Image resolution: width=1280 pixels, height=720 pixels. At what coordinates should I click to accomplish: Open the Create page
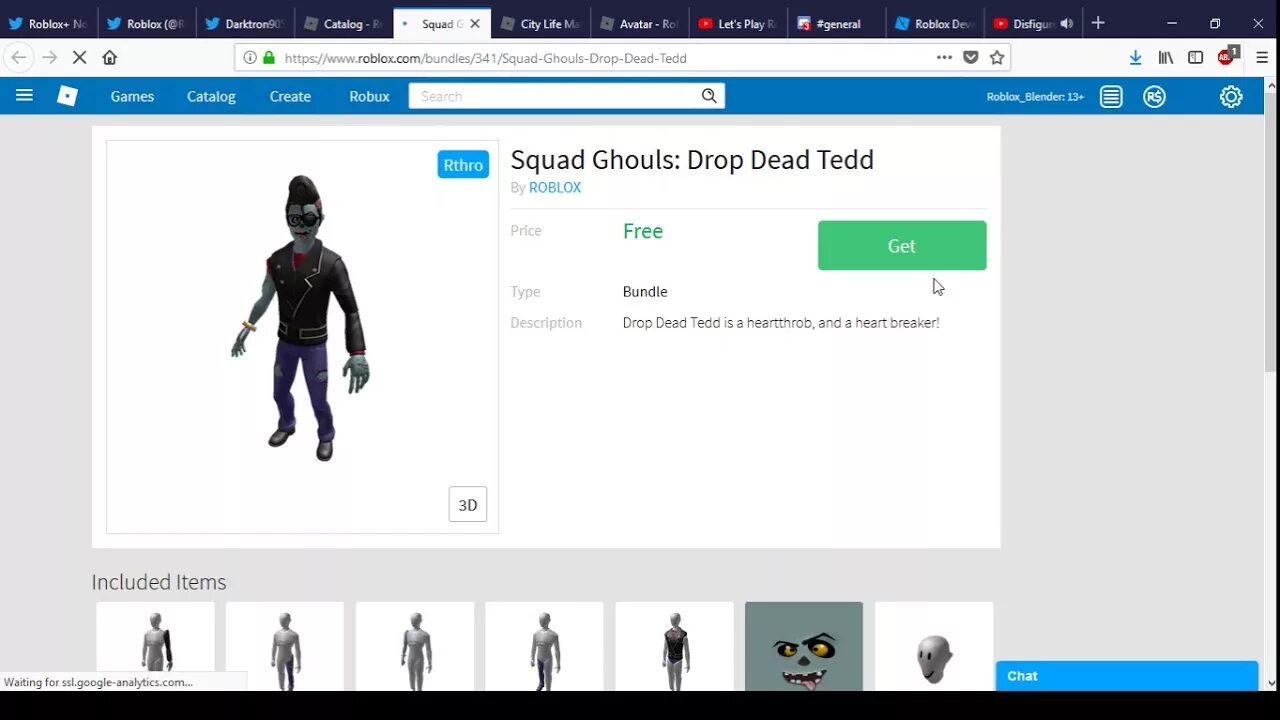click(x=290, y=96)
